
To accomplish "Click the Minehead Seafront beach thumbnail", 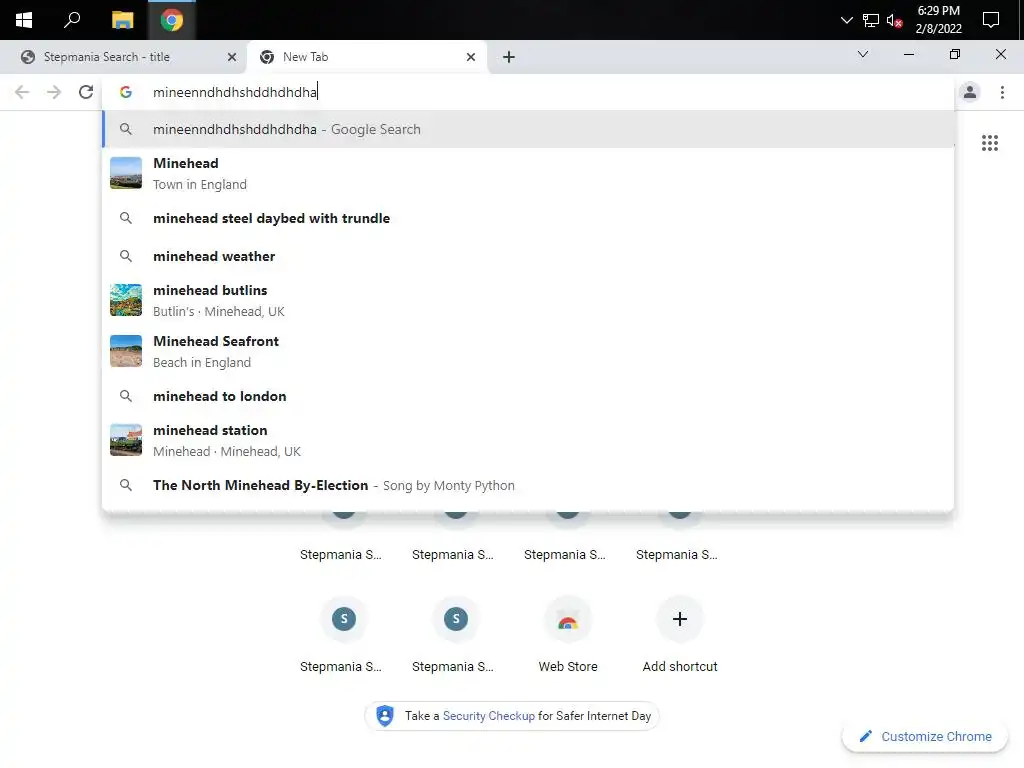I will tap(126, 351).
